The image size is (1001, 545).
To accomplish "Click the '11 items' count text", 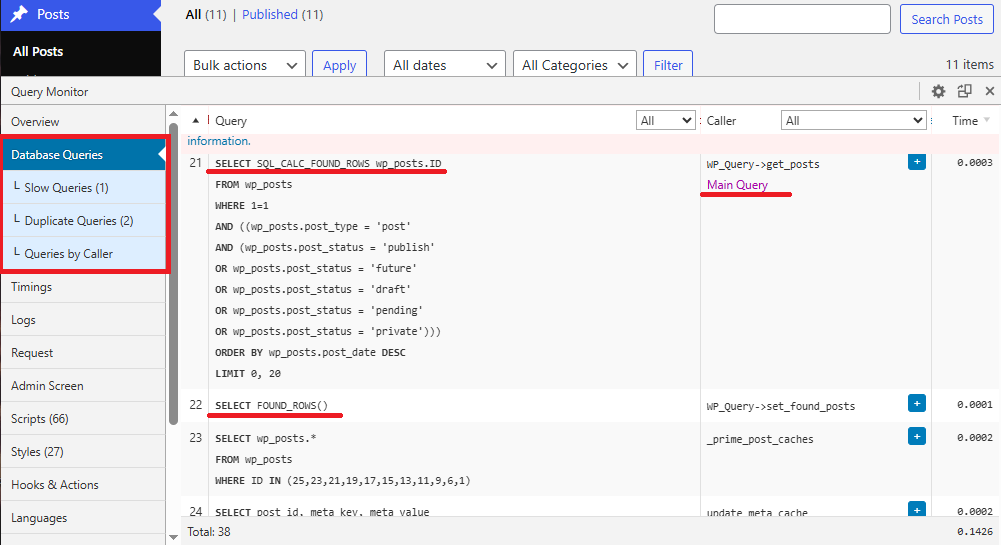I will tap(970, 64).
